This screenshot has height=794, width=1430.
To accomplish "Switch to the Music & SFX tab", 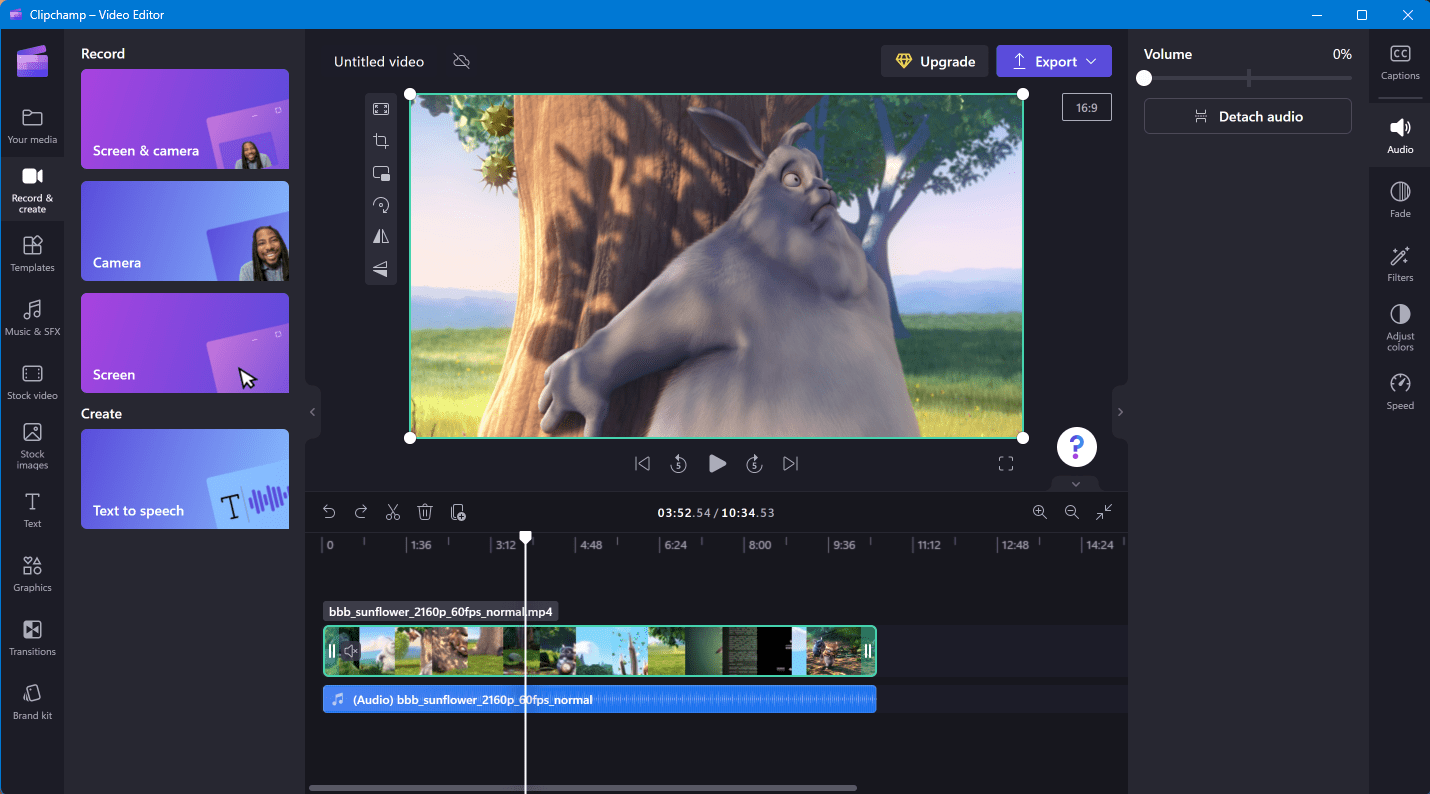I will coord(32,318).
